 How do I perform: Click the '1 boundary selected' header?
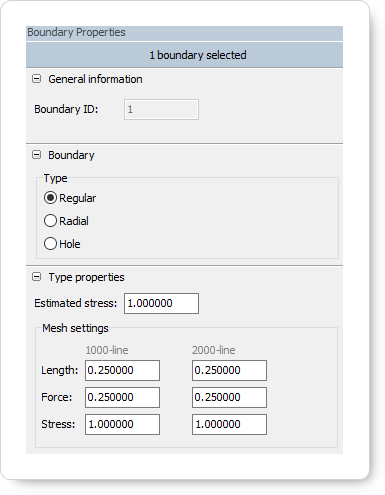[x=184, y=55]
